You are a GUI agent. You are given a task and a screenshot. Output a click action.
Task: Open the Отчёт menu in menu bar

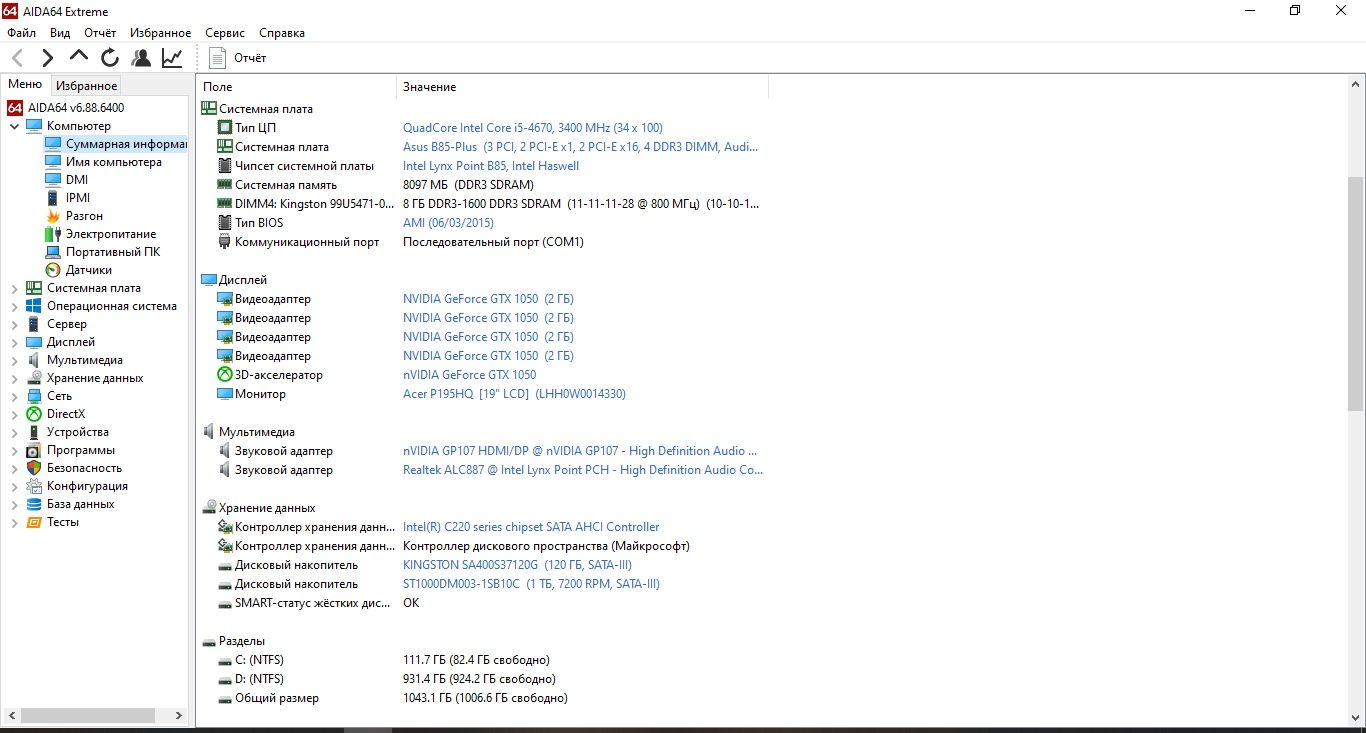pos(100,33)
